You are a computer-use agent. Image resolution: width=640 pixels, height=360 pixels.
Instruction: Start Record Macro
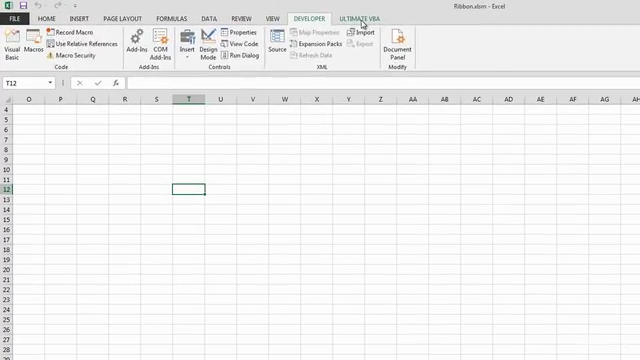tap(70, 32)
